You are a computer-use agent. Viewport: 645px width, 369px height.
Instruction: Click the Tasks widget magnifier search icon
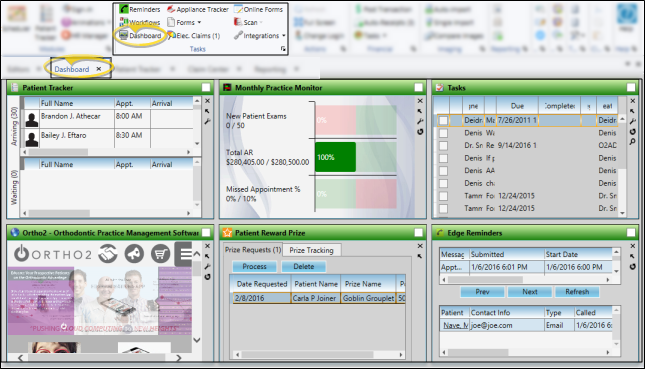[x=633, y=142]
